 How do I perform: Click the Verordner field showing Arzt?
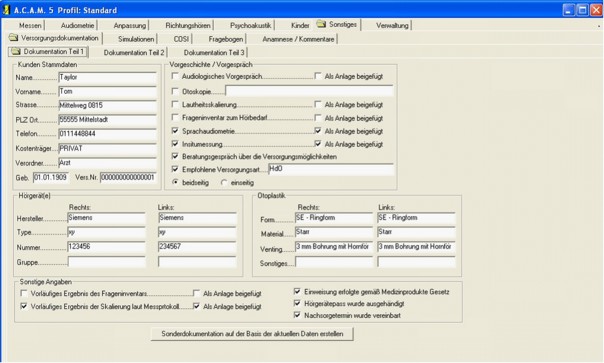click(x=107, y=163)
